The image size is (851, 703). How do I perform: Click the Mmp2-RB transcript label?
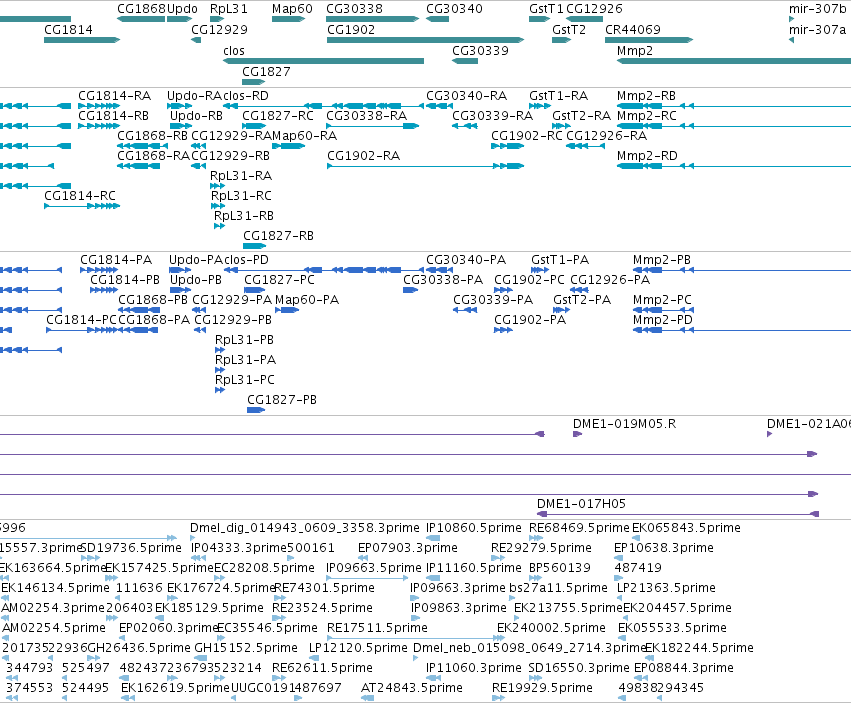pyautogui.click(x=646, y=96)
